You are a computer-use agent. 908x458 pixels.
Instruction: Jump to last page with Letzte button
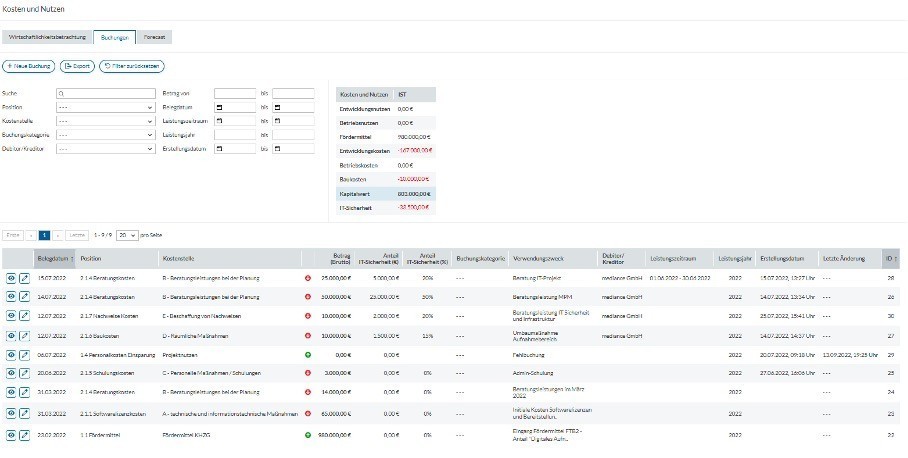coord(77,236)
